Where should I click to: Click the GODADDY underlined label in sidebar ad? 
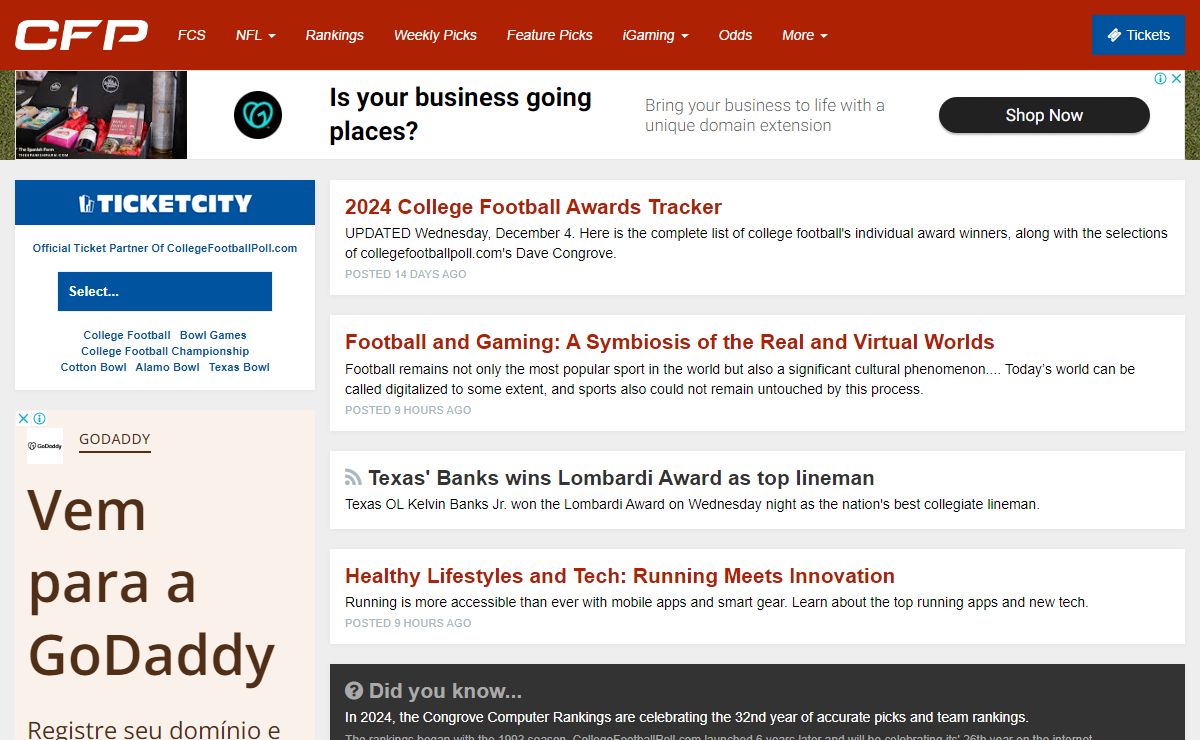click(x=115, y=439)
